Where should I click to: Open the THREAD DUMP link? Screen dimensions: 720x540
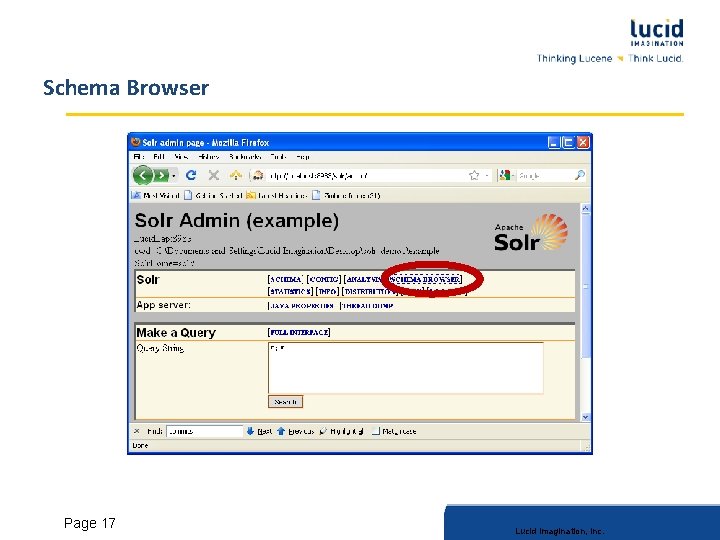point(366,306)
